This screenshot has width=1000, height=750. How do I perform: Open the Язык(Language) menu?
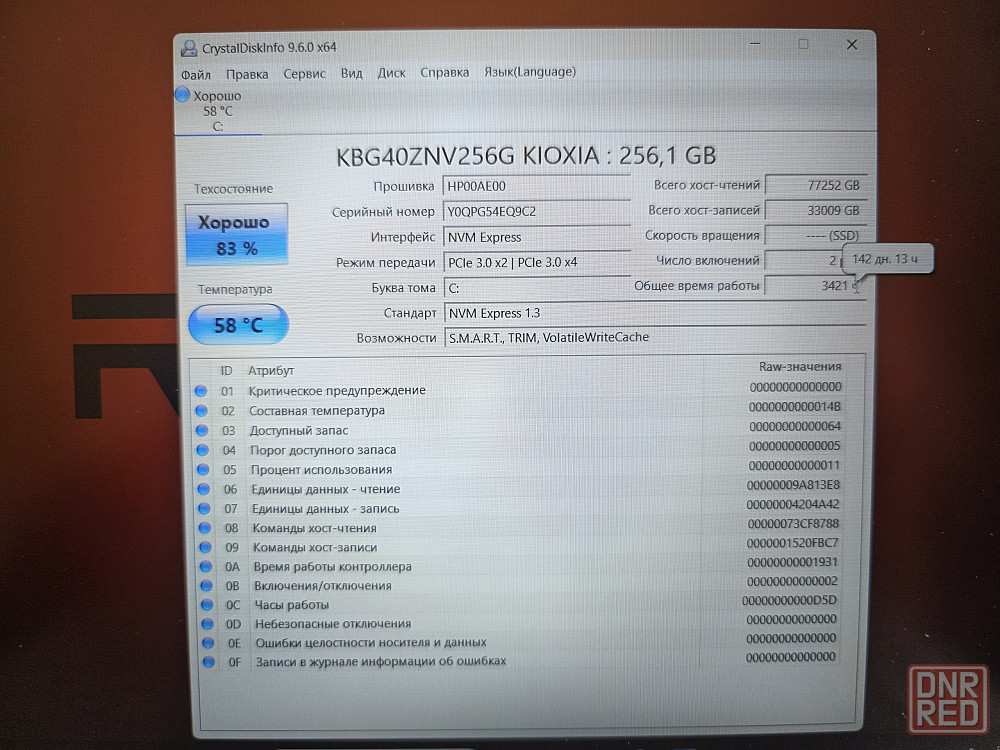tap(529, 71)
